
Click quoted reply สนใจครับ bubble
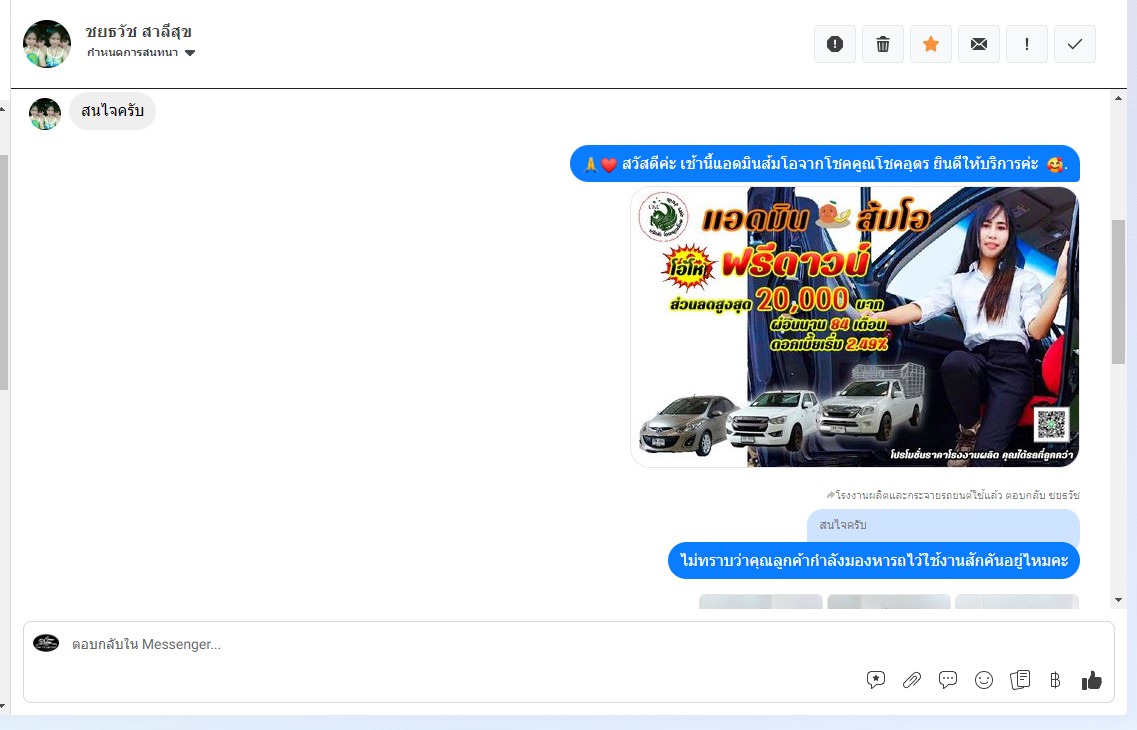943,526
